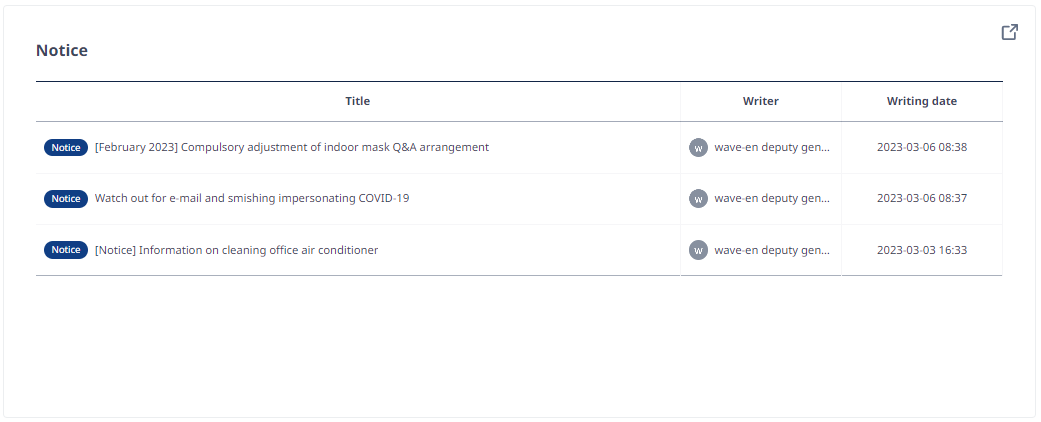The height and width of the screenshot is (422, 1041).
Task: Click writer avatar beside the indoor mask notice
Action: 698,147
